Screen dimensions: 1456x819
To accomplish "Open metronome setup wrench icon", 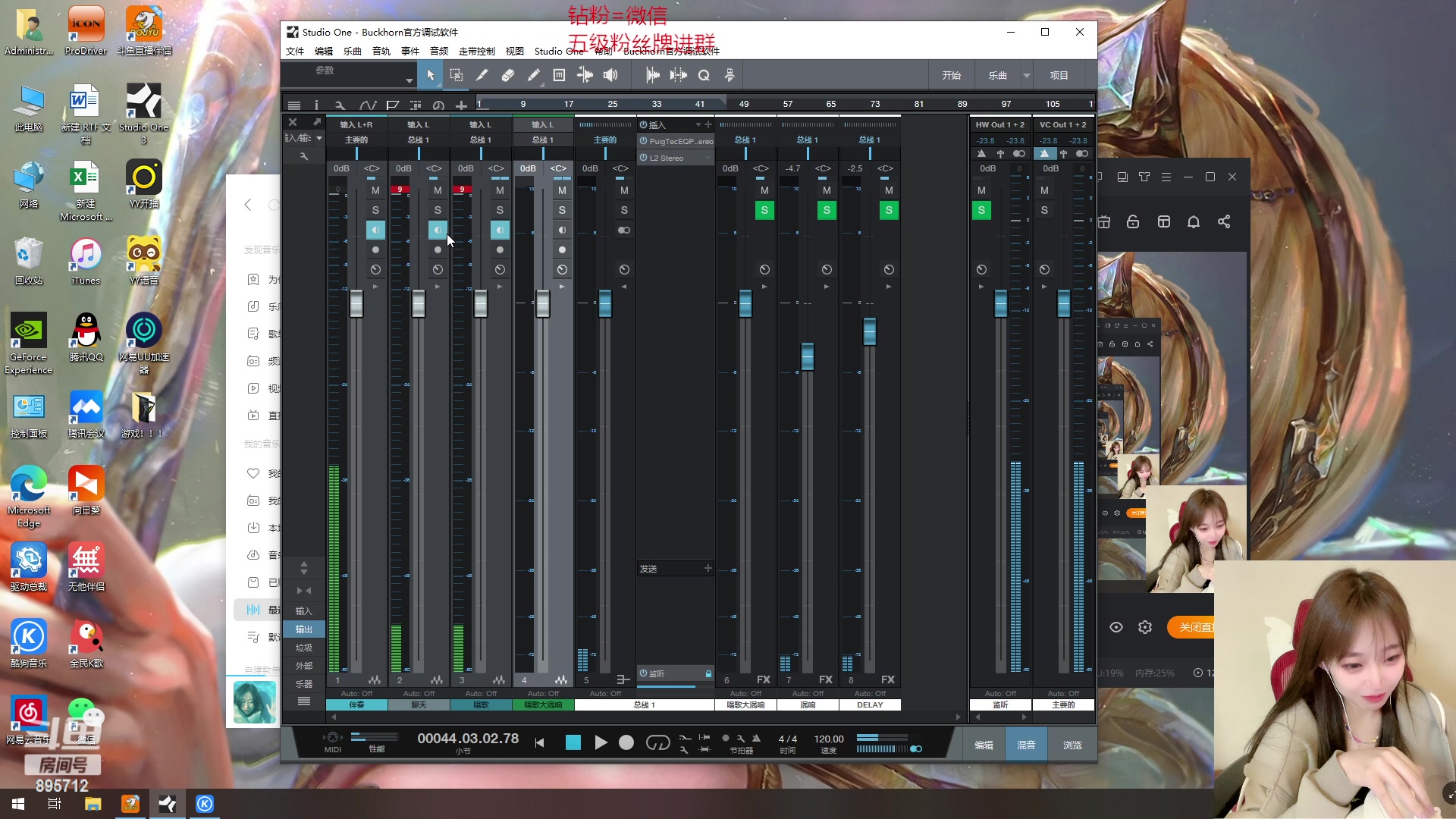I will (741, 738).
